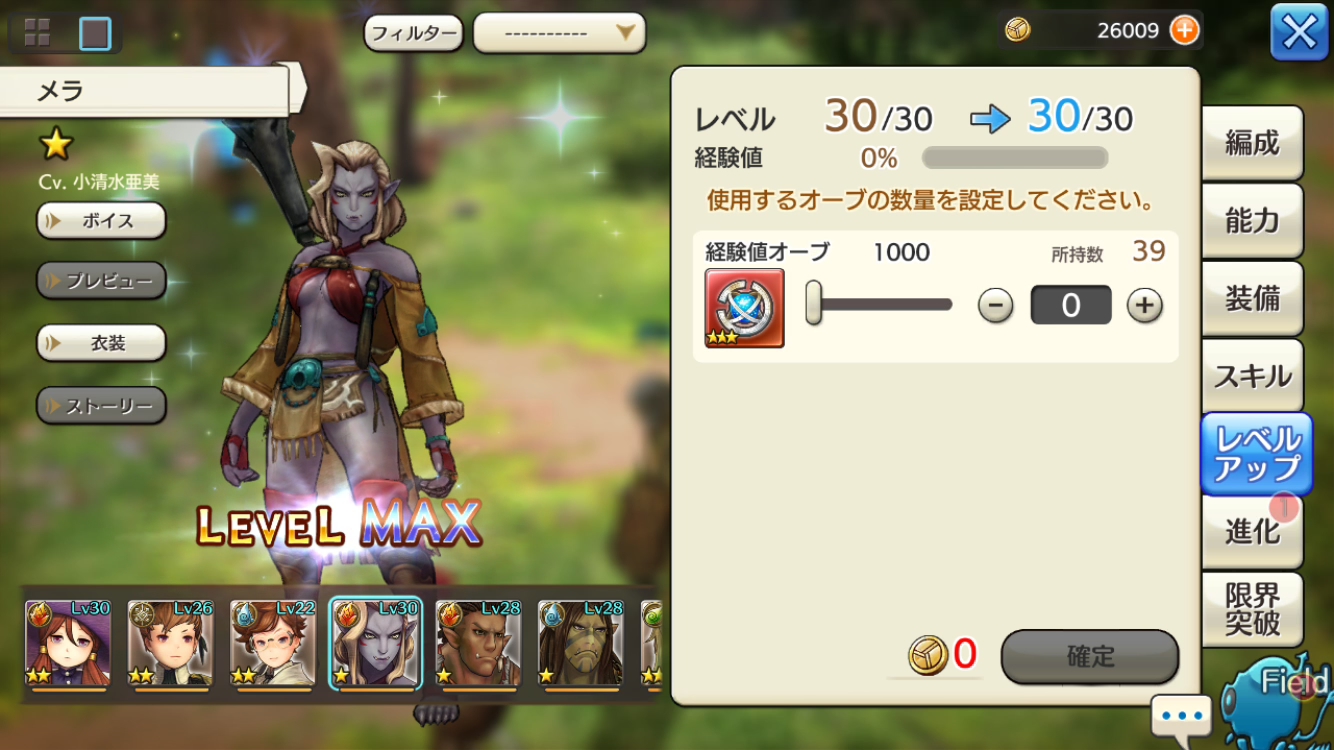Switch to single character view icon
The image size is (1334, 750).
95,33
